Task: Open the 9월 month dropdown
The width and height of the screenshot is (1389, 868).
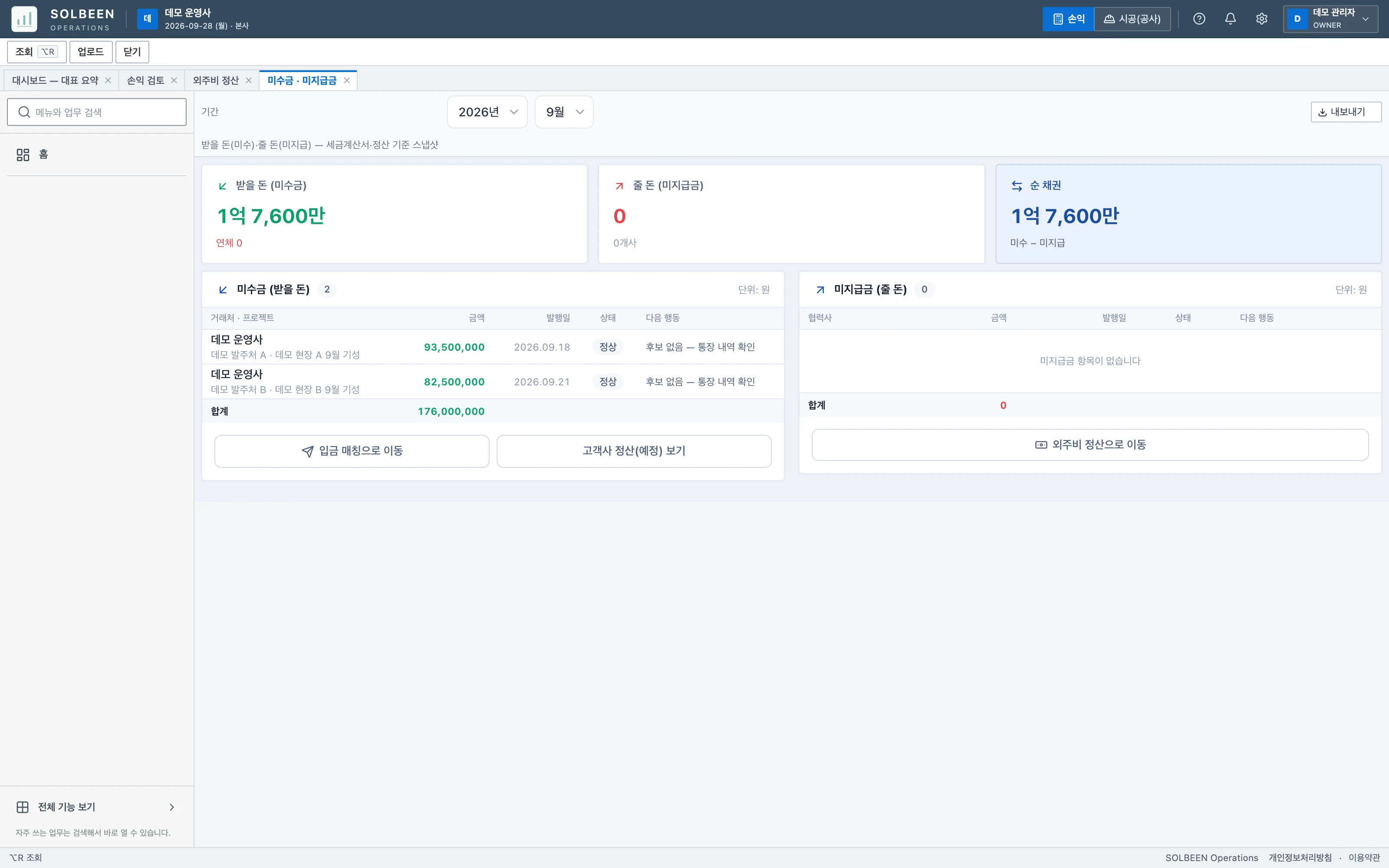Action: [564, 112]
